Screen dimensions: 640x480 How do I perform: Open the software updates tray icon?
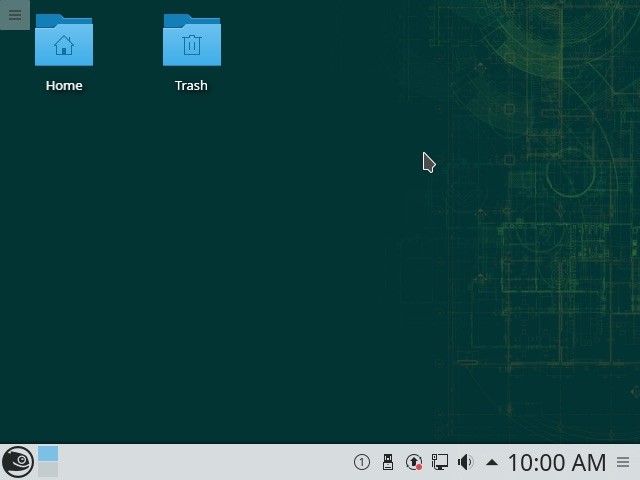click(x=413, y=462)
